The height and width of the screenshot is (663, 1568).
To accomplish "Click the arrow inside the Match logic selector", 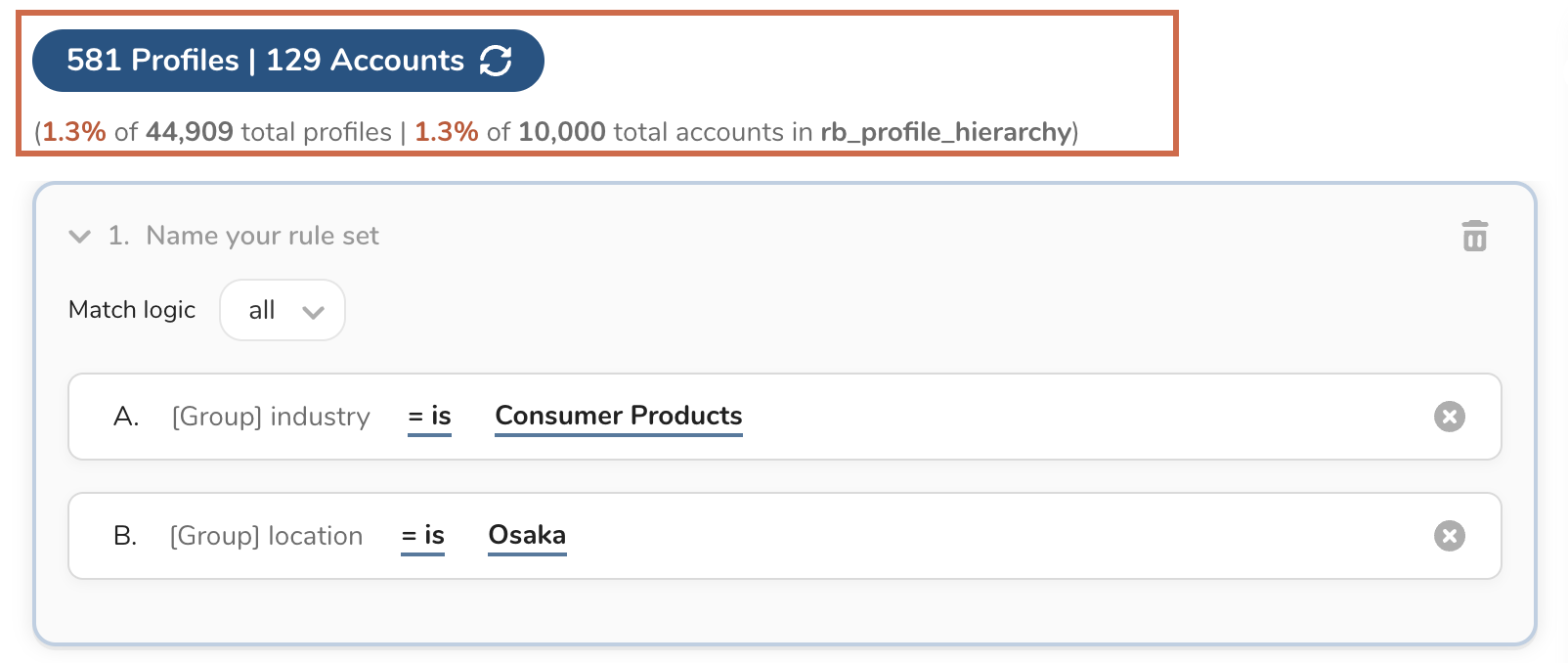I will (x=313, y=312).
